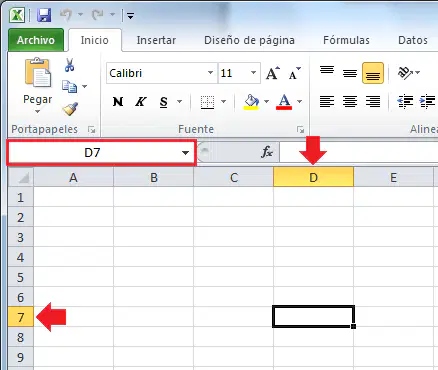The height and width of the screenshot is (370, 438).
Task: Apply the yellow fill color bucket
Action: pyautogui.click(x=251, y=101)
